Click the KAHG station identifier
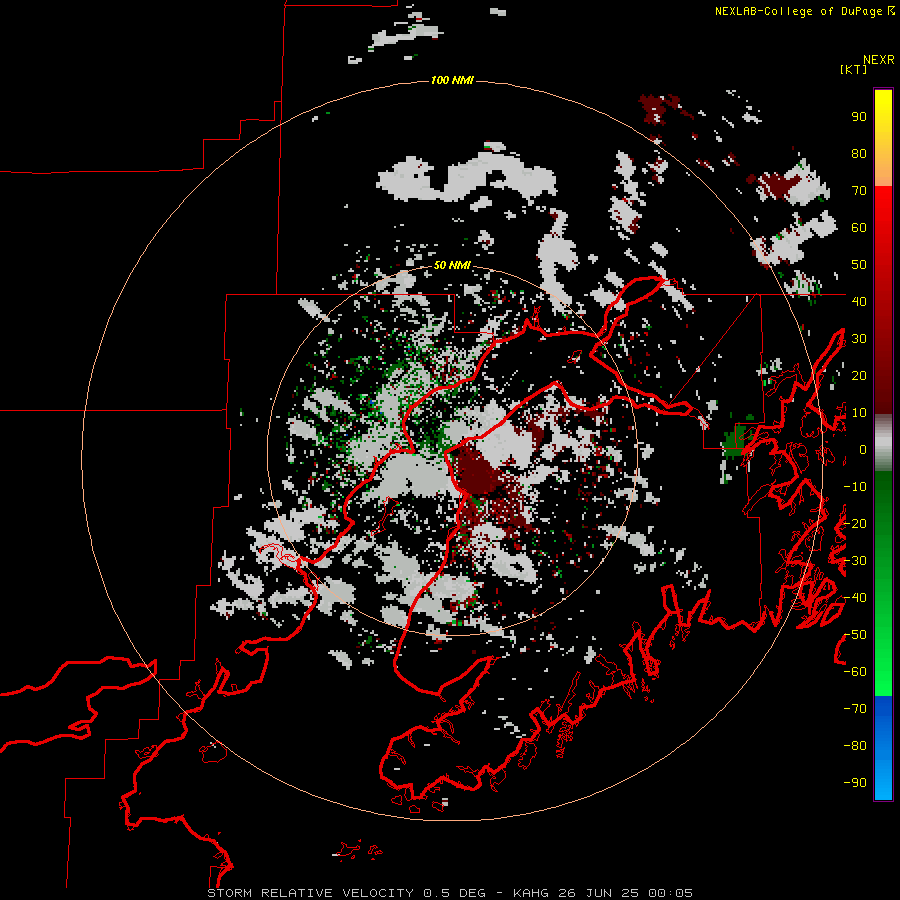900x900 pixels. point(531,893)
